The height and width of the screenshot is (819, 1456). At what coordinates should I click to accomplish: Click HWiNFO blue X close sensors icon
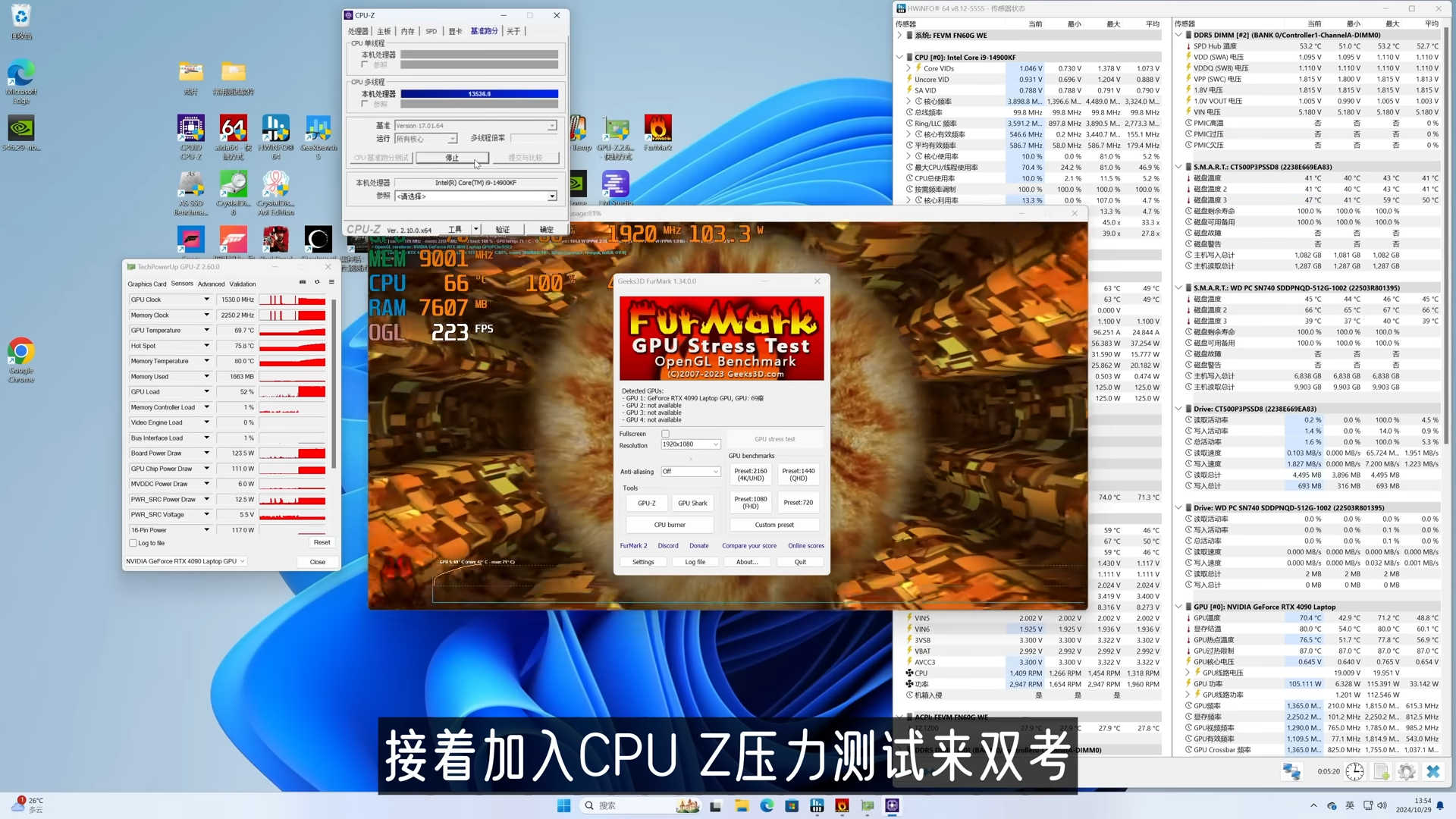click(1432, 772)
